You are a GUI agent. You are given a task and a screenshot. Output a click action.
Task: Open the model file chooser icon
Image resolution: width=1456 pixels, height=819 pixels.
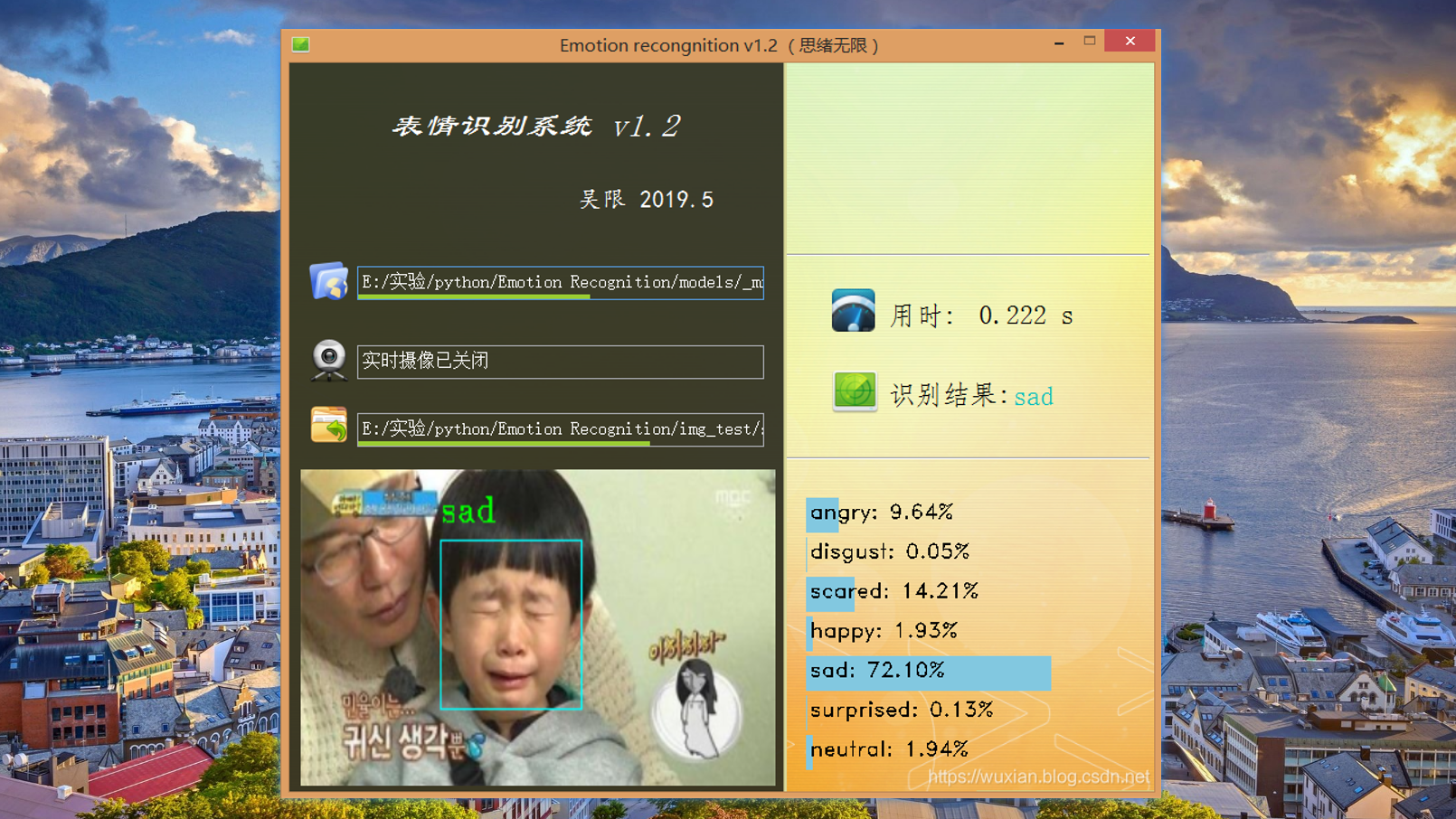(x=328, y=282)
